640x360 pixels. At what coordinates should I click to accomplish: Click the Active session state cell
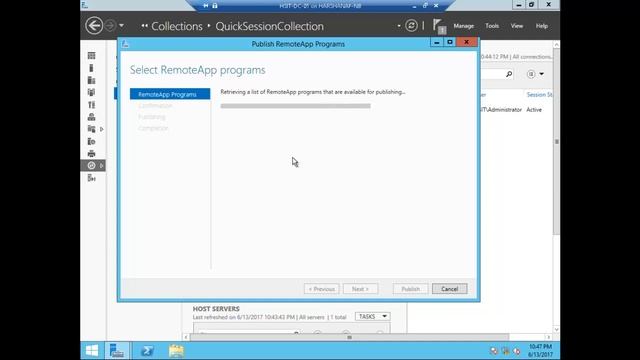pos(534,110)
